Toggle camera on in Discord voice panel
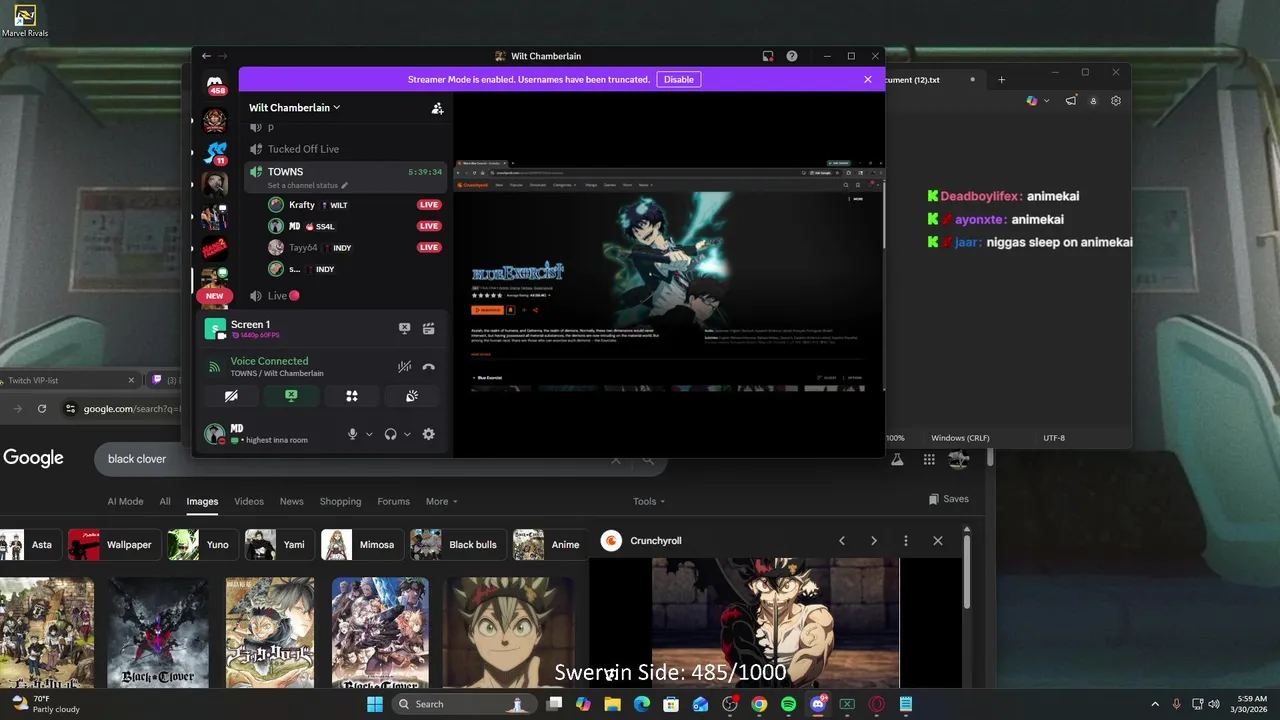1280x720 pixels. (x=231, y=396)
